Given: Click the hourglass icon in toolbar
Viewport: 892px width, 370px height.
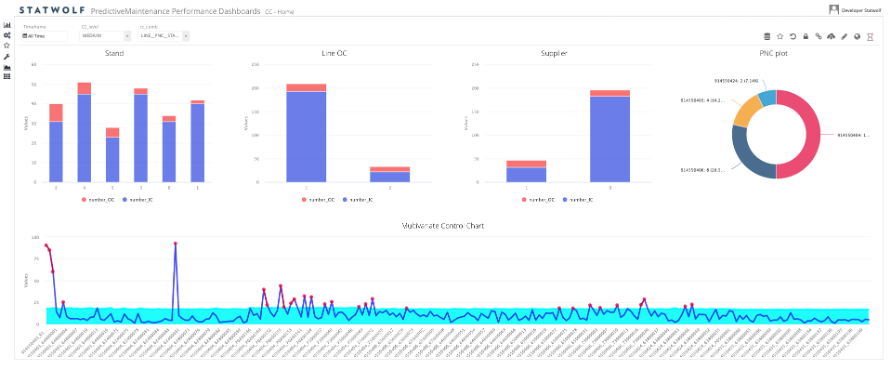Looking at the screenshot, I should click(x=870, y=36).
